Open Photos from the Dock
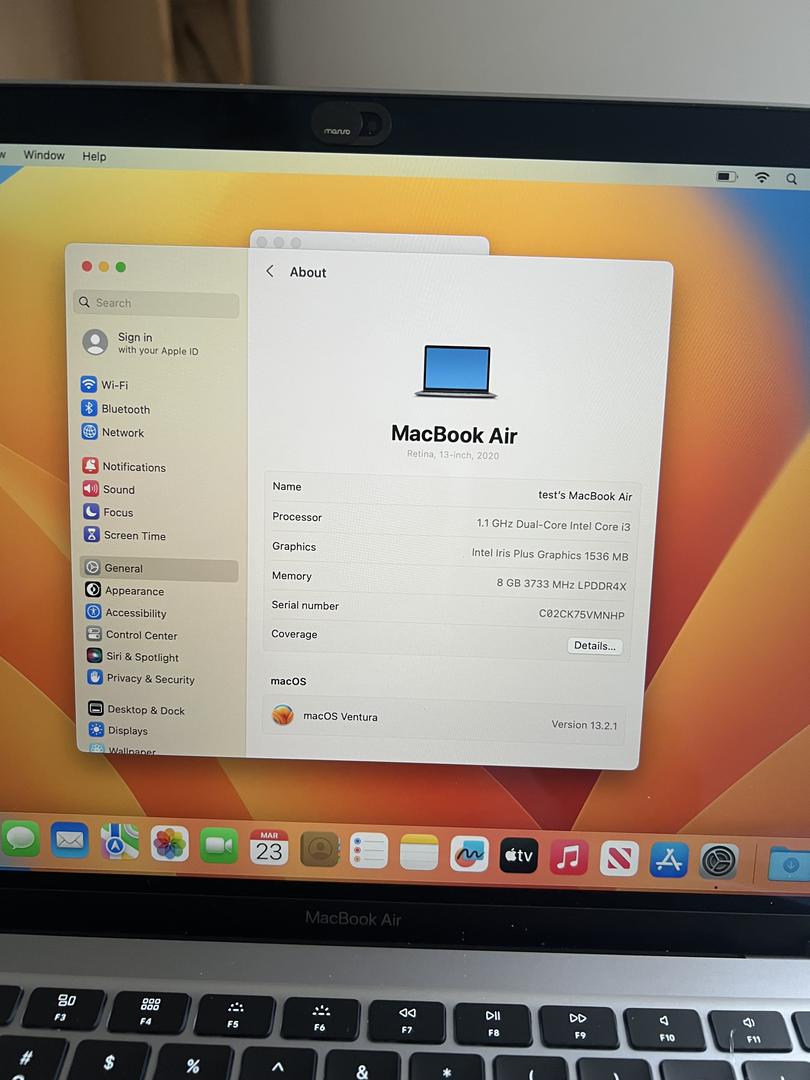The height and width of the screenshot is (1080, 810). [x=169, y=843]
